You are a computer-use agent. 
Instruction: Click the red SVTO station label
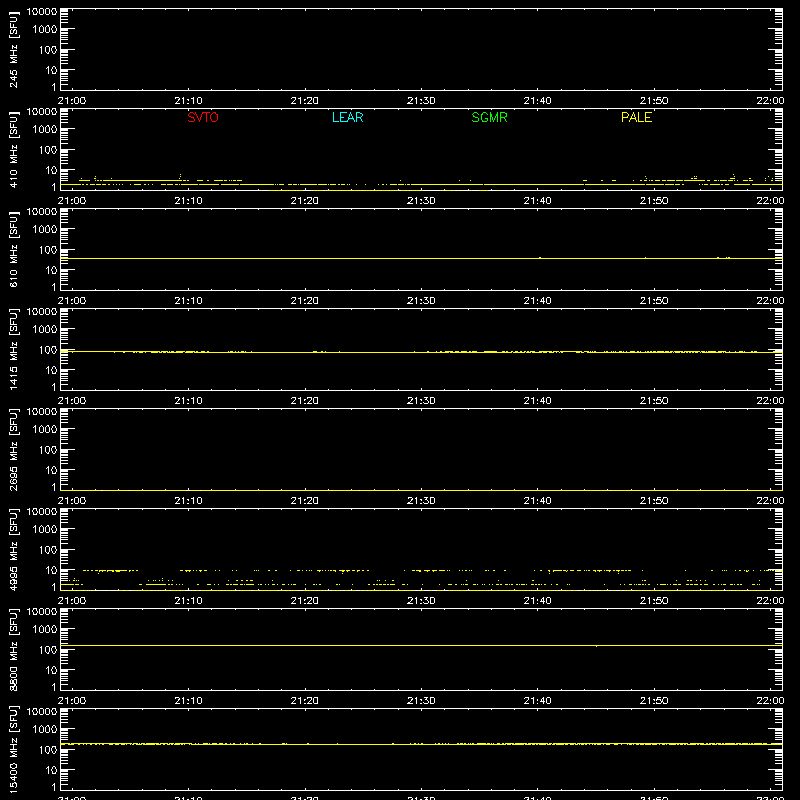[203, 117]
